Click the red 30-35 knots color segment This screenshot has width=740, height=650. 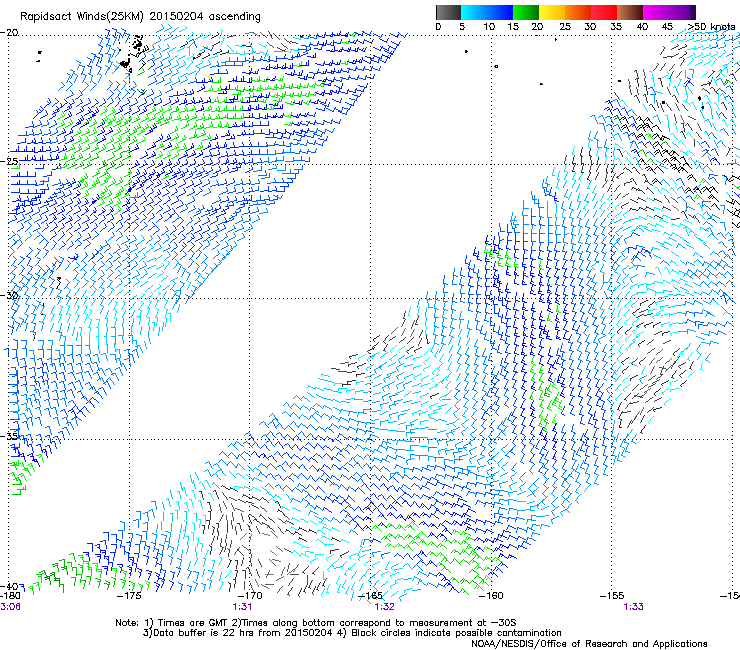[604, 12]
